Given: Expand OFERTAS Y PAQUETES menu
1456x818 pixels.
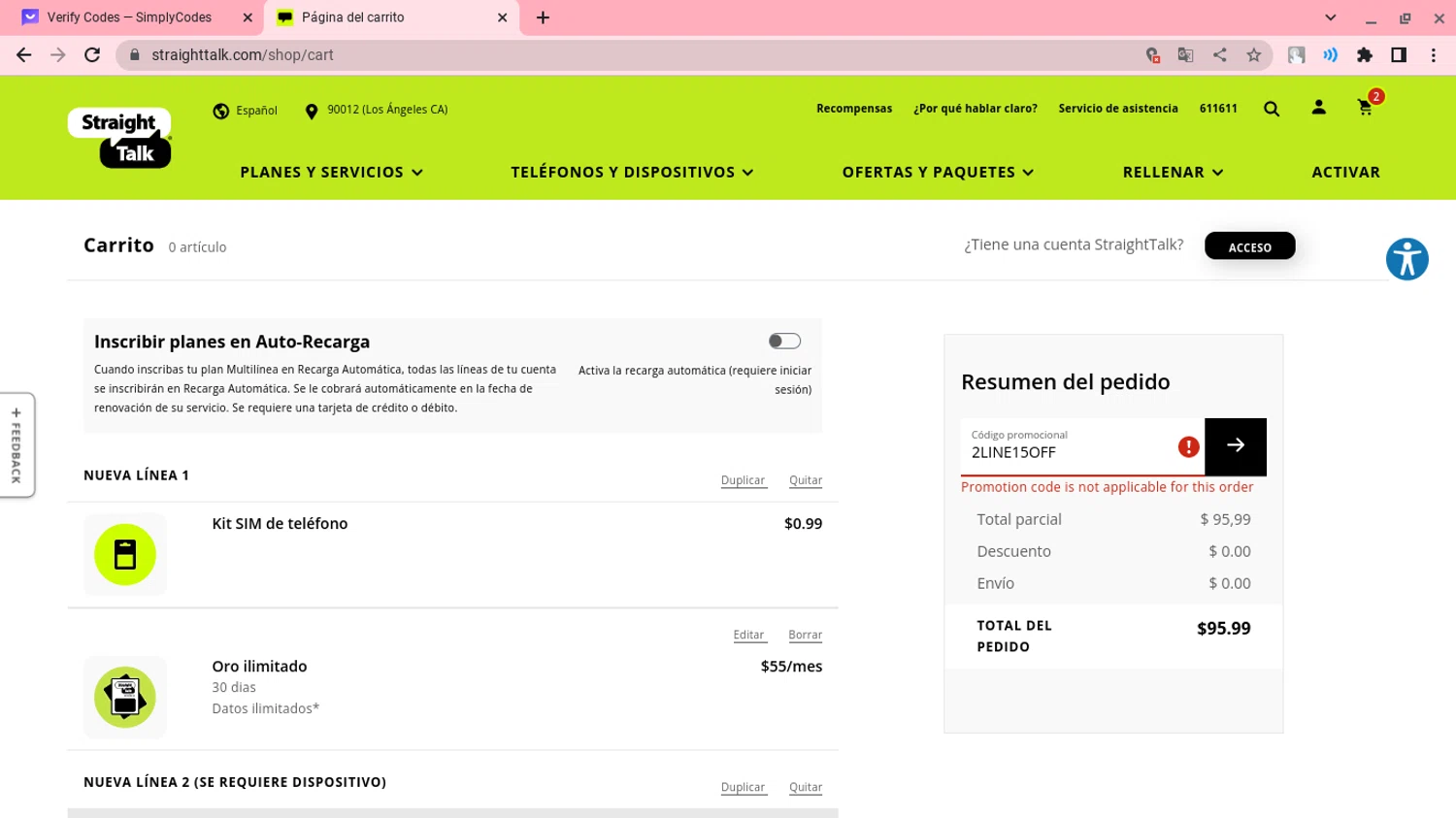Looking at the screenshot, I should point(938,172).
